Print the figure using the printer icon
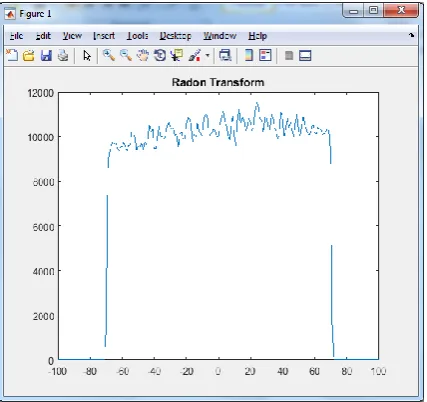Screen dimensions: 427x402 tap(63, 55)
